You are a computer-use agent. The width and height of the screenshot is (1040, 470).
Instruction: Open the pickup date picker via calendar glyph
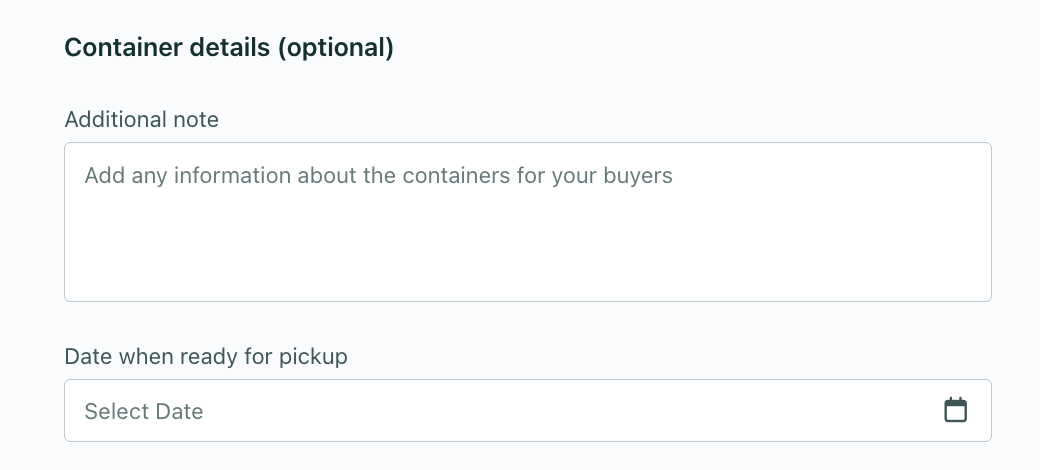[x=955, y=410]
